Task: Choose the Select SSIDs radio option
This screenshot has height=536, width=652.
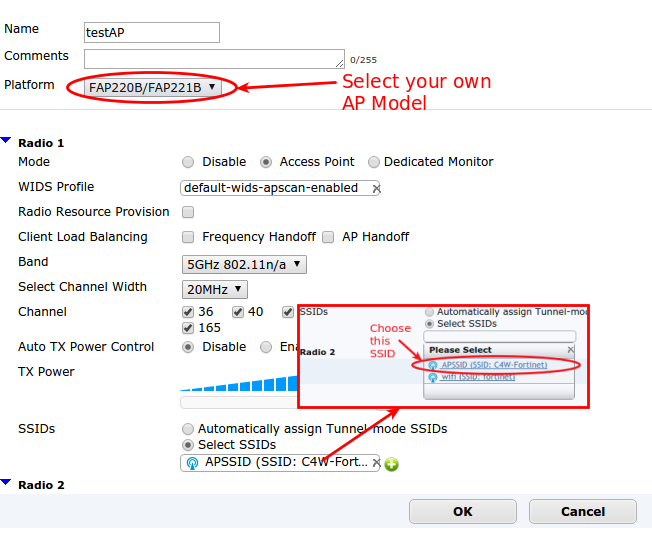Action: (188, 445)
